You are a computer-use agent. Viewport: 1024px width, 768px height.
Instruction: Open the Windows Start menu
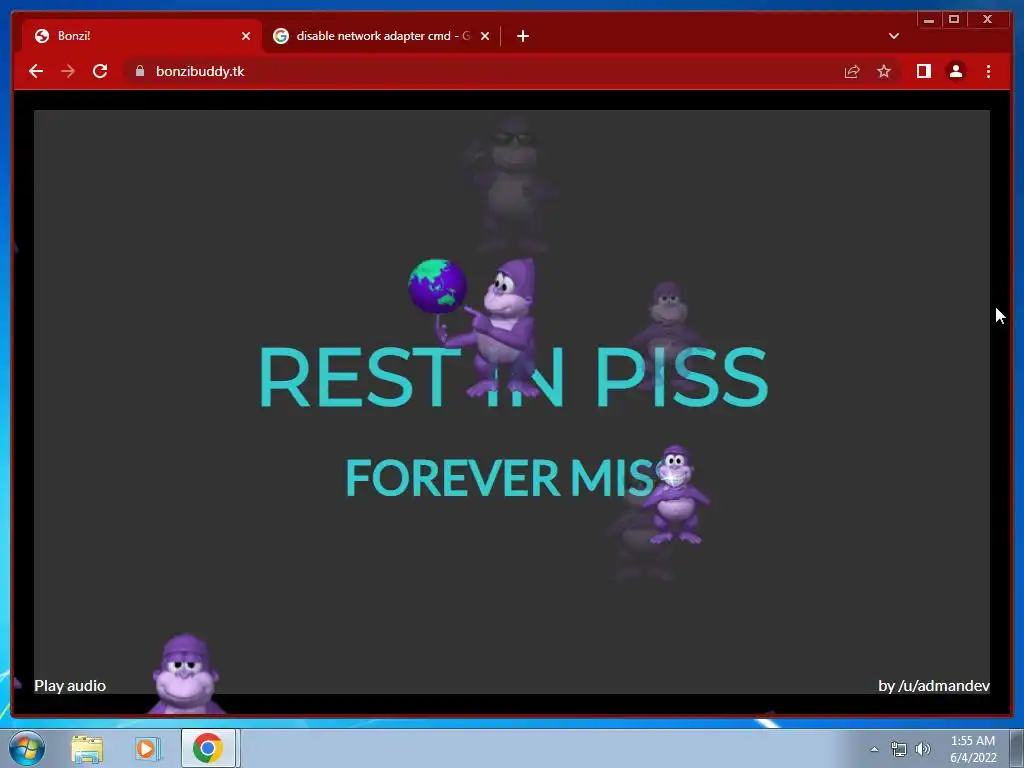pyautogui.click(x=27, y=748)
